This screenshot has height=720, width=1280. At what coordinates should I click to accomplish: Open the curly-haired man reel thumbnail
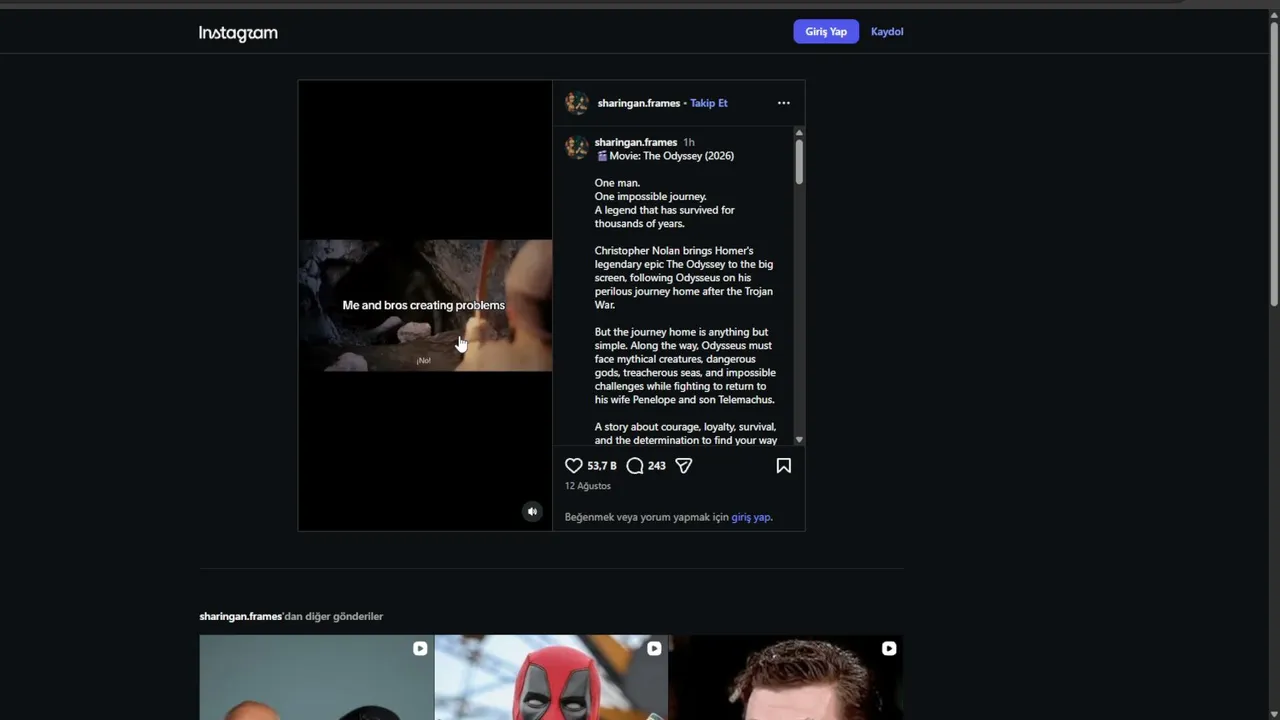[786, 678]
